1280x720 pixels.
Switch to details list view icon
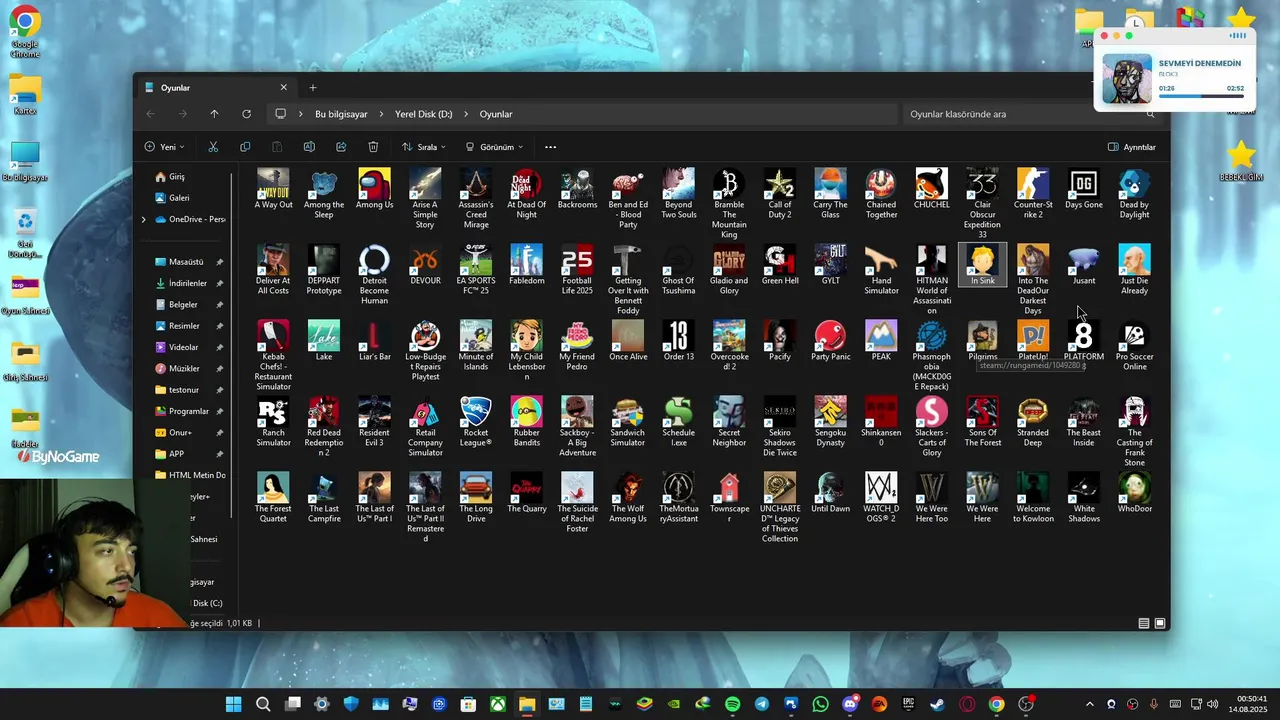point(1144,623)
